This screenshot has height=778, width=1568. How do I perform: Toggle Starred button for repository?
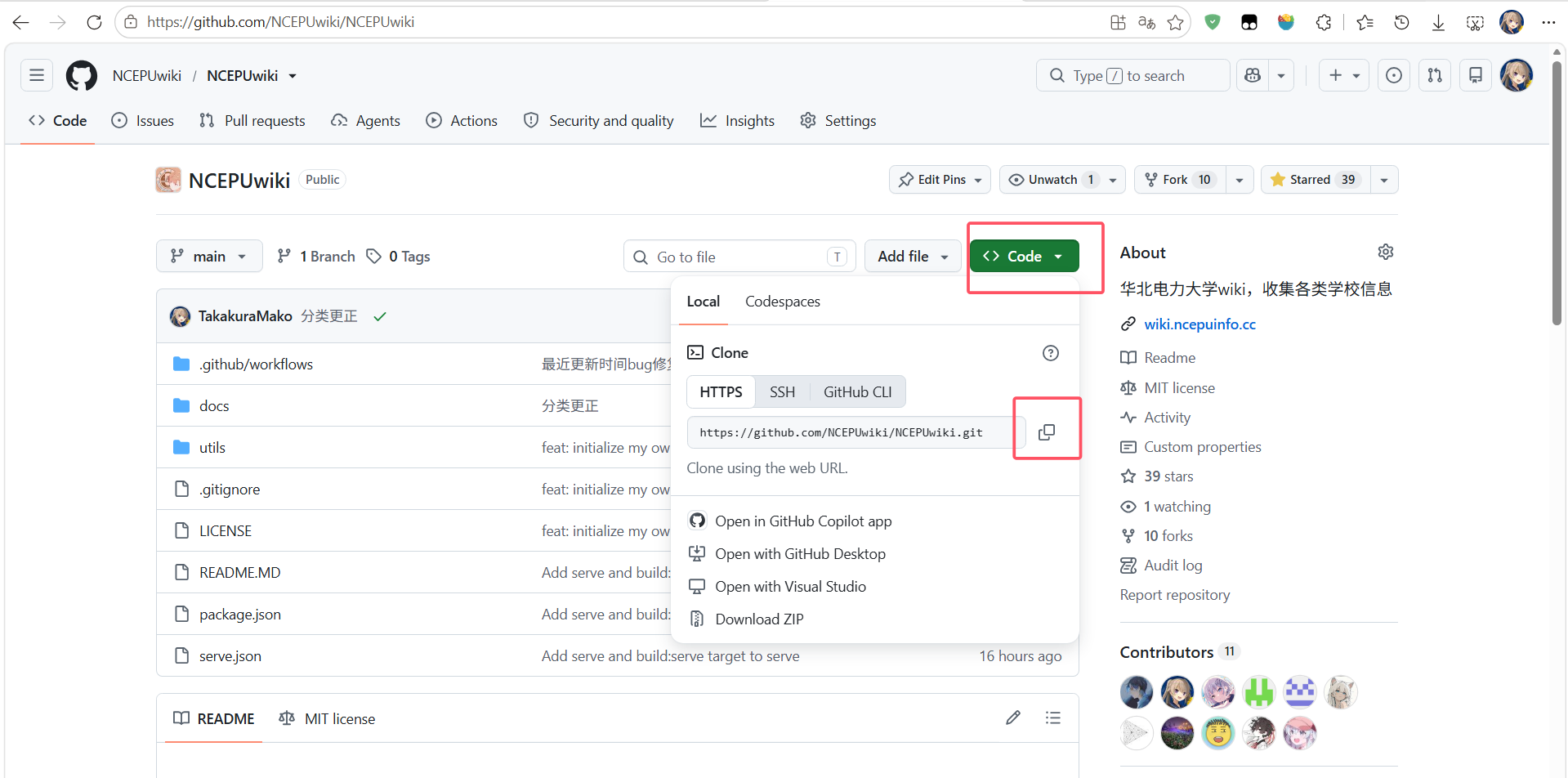[x=1316, y=180]
